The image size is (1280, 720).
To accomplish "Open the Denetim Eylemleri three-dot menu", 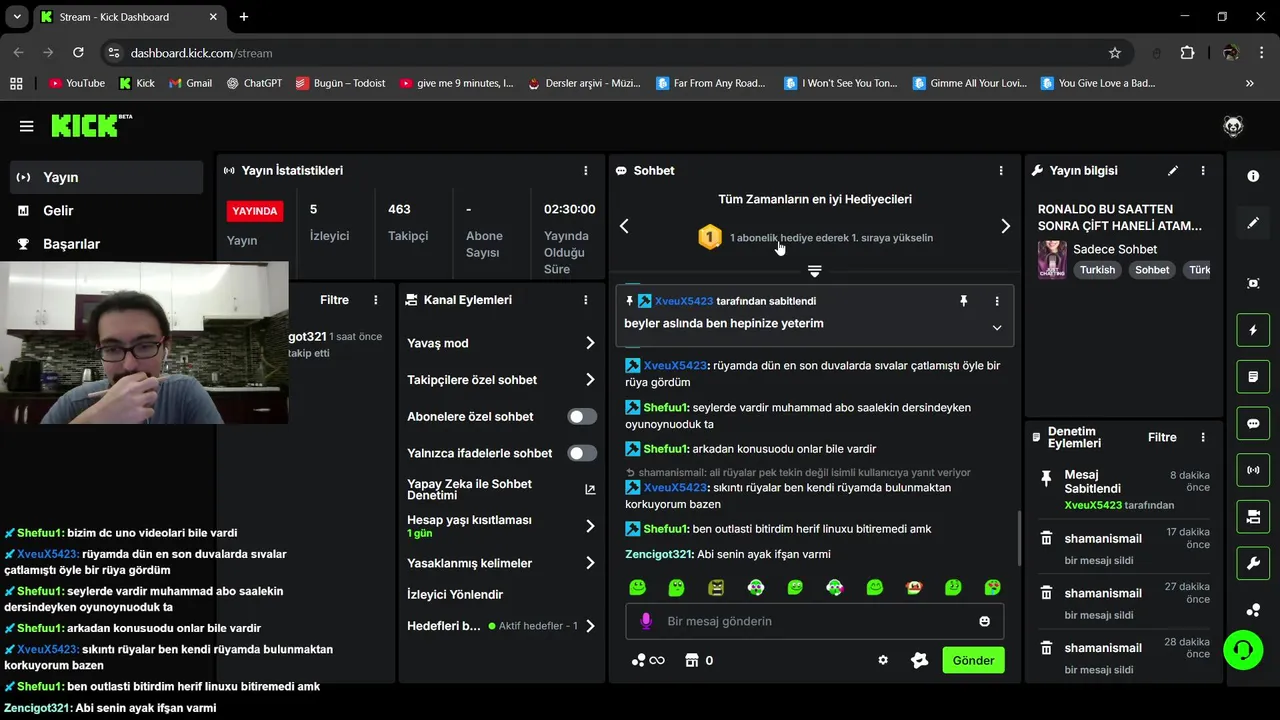I will (1203, 437).
